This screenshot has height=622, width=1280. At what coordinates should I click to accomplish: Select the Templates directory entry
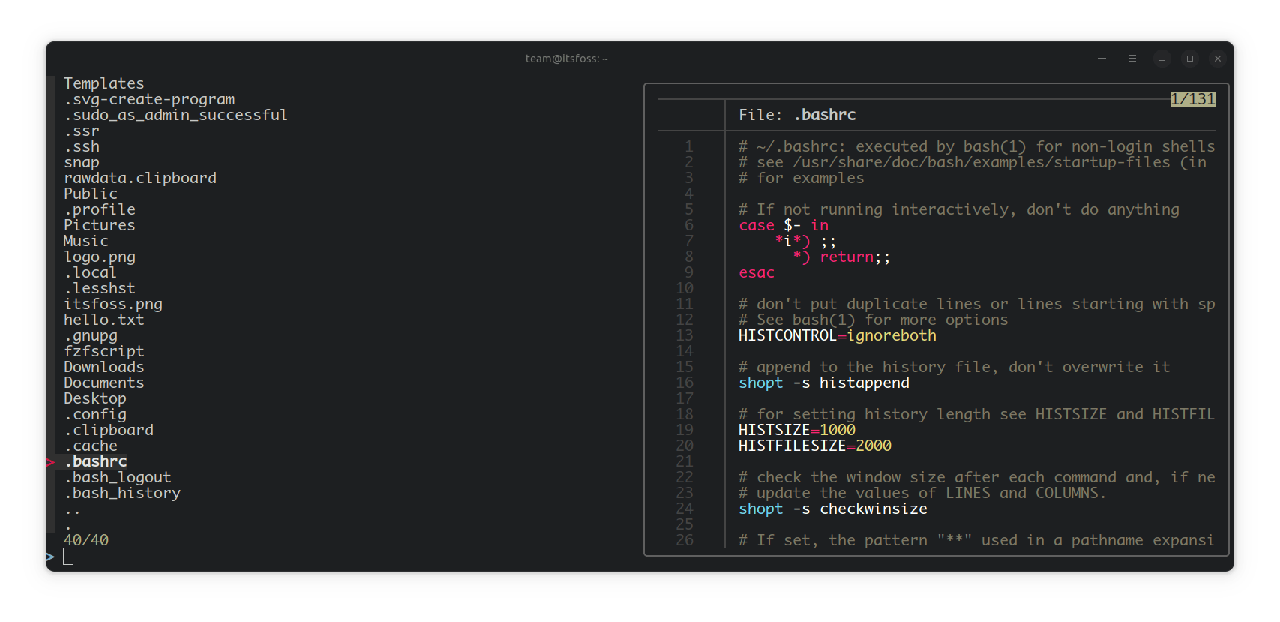click(x=103, y=84)
